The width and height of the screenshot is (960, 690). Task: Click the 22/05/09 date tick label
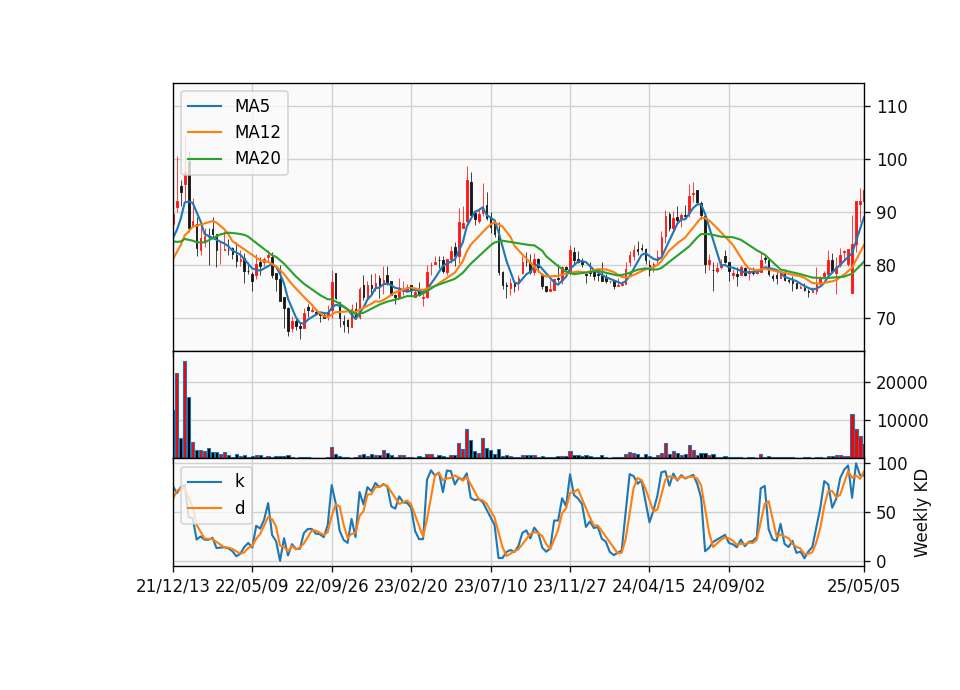tap(252, 586)
